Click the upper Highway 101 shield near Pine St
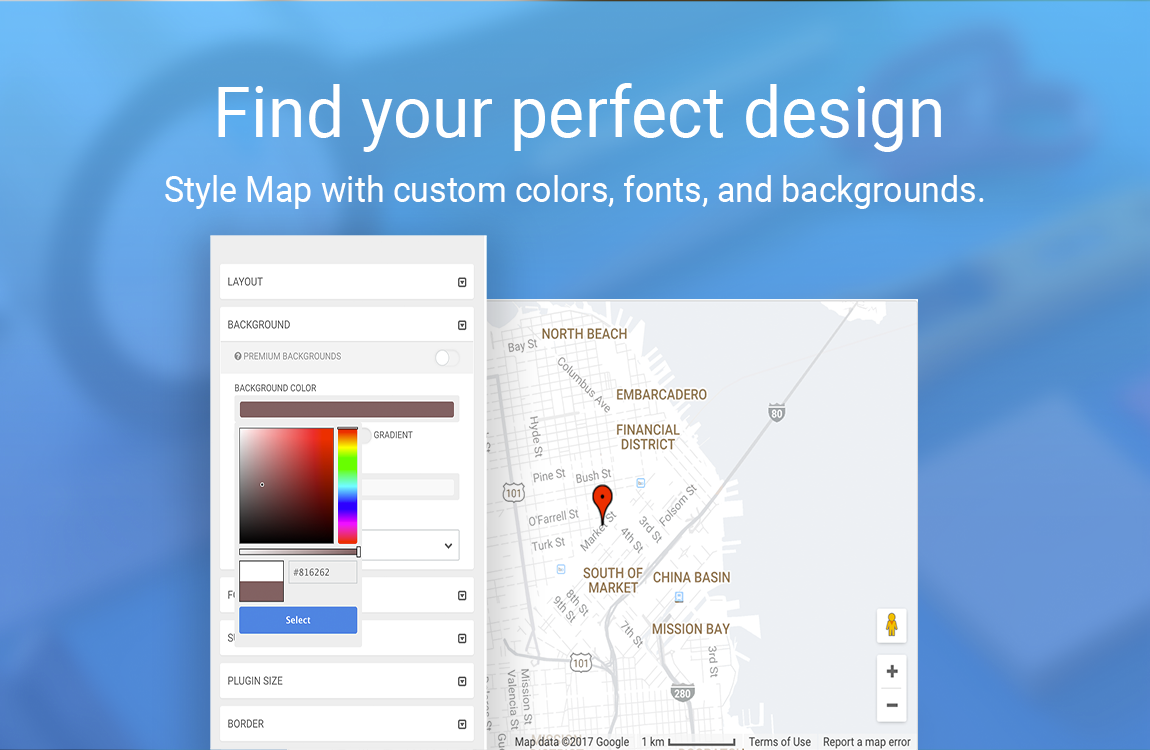 point(514,493)
